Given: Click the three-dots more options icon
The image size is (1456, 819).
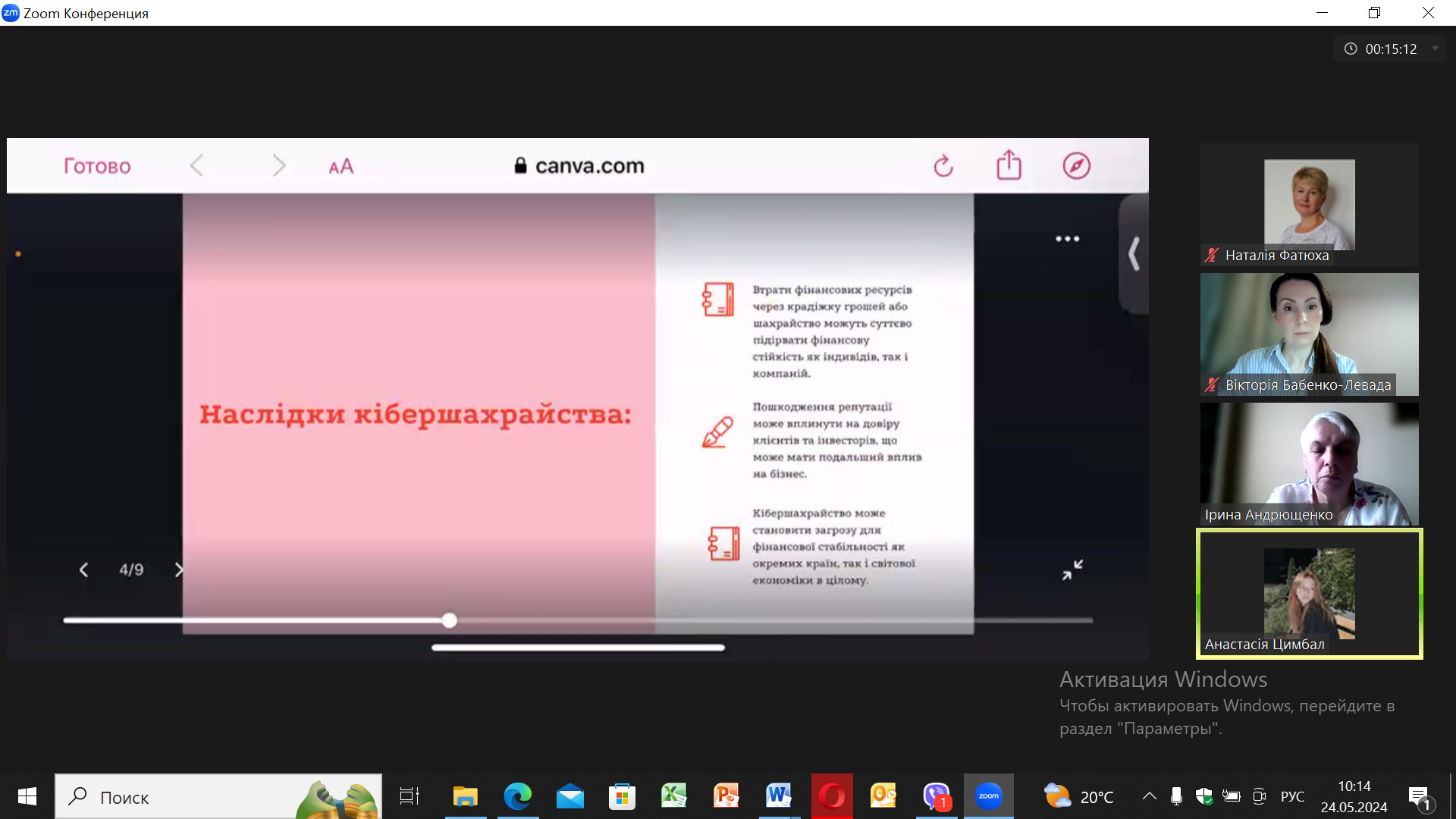Looking at the screenshot, I should click(x=1067, y=239).
